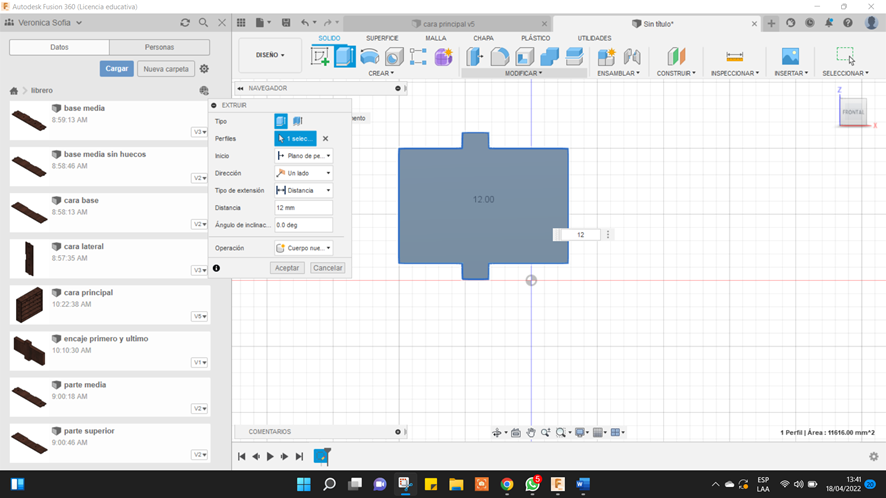Click the Undo arrow icon
This screenshot has height=498, width=886.
click(305, 23)
